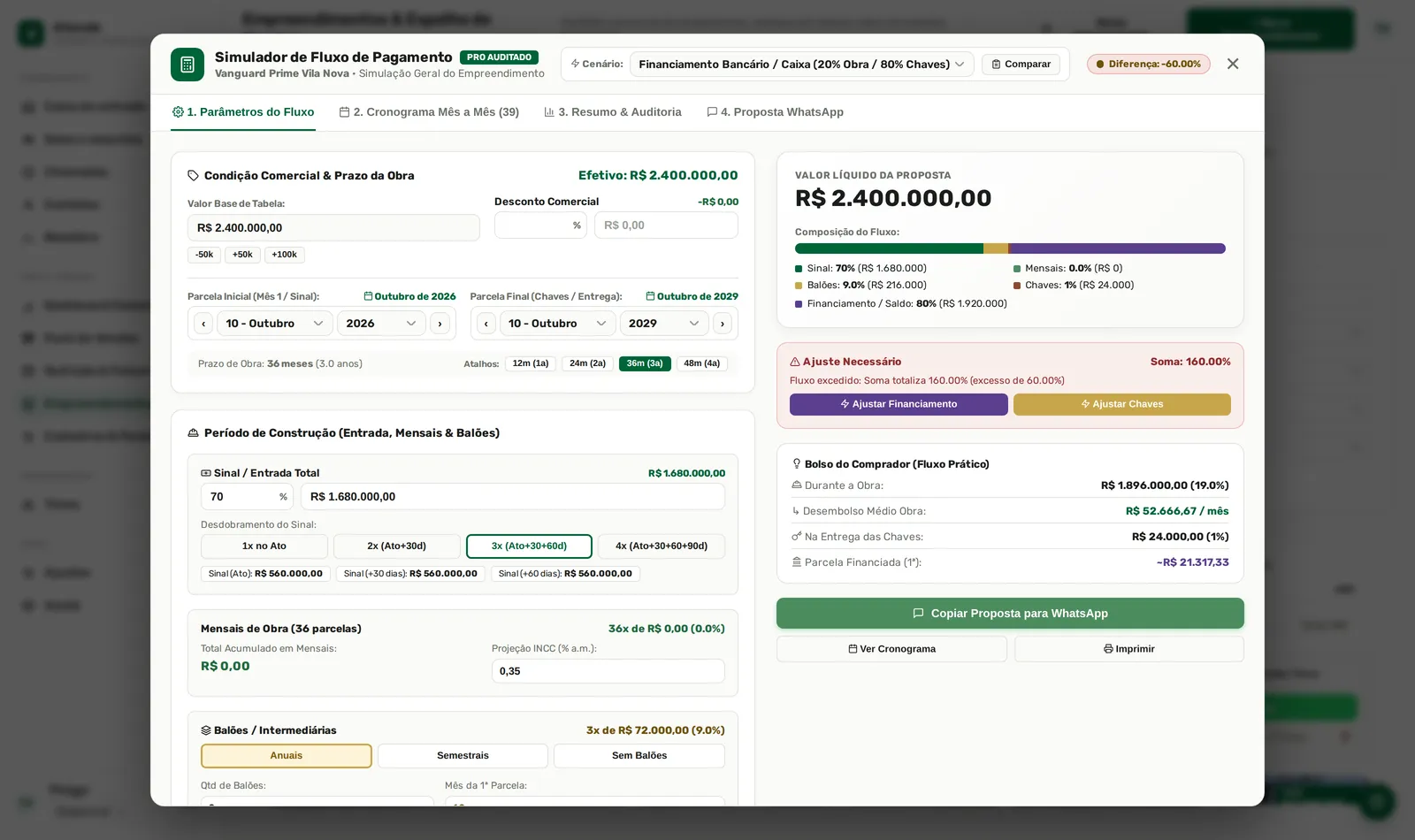This screenshot has height=840, width=1415.
Task: Click the Sinal percentage field with 70
Action: pyautogui.click(x=248, y=497)
